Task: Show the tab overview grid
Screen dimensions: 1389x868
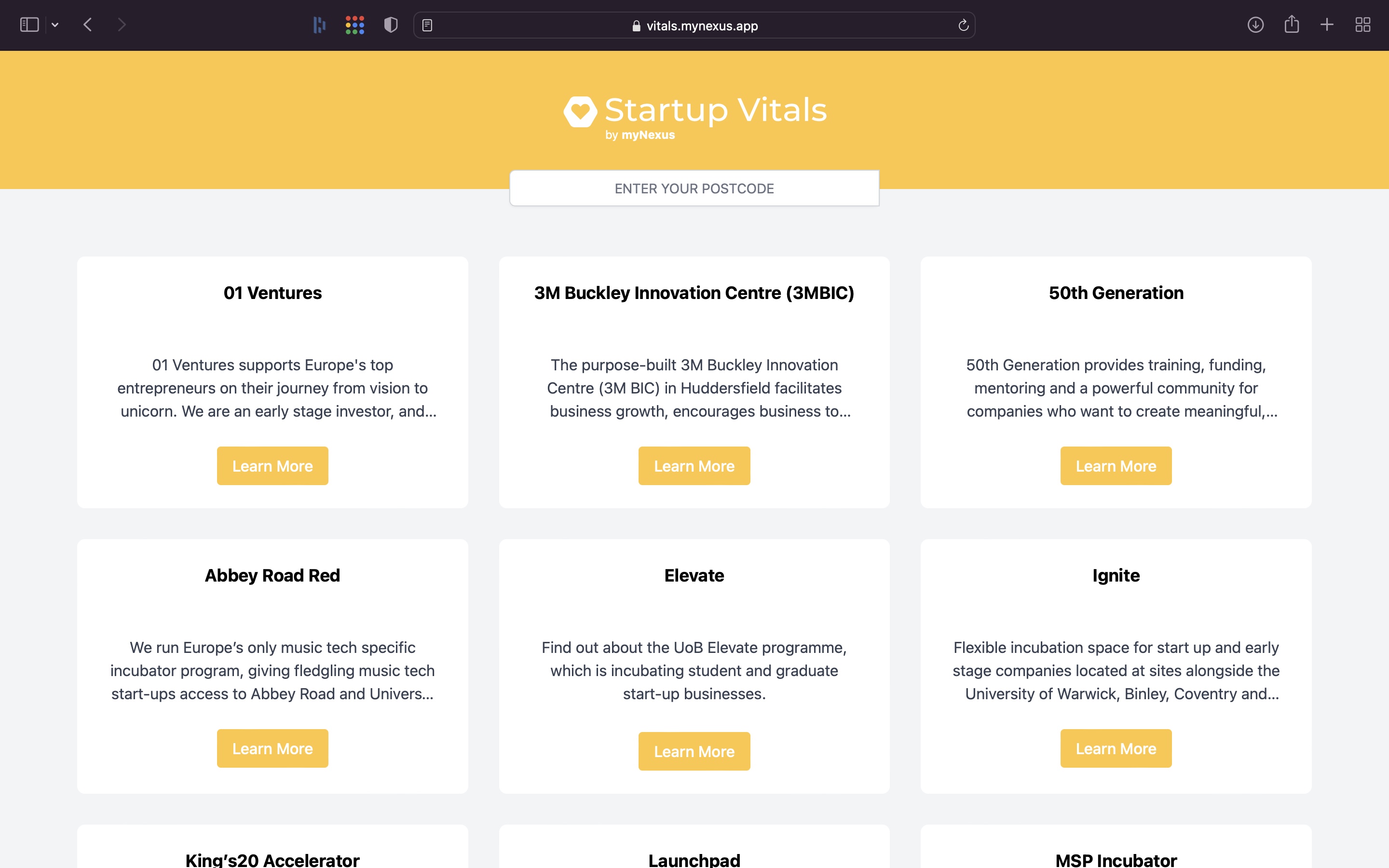Action: [x=1362, y=25]
